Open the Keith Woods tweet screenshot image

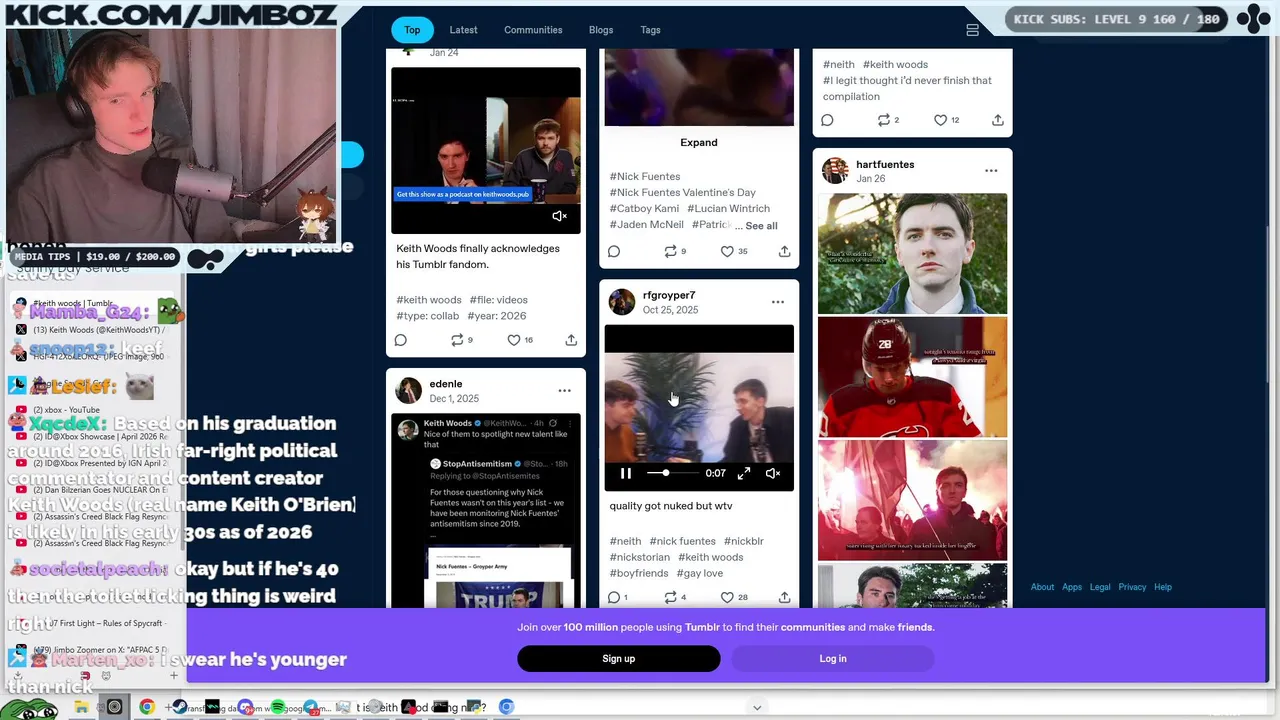point(486,510)
